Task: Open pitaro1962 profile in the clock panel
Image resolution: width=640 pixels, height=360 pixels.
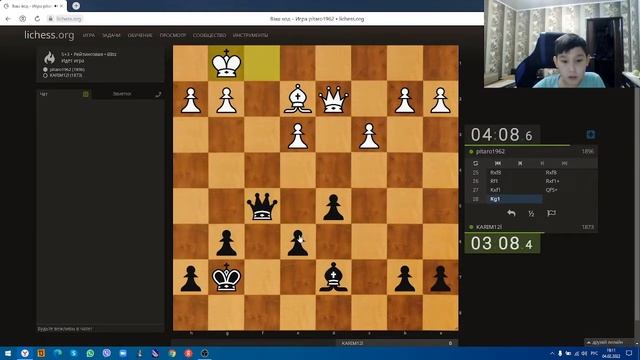Action: pos(490,151)
